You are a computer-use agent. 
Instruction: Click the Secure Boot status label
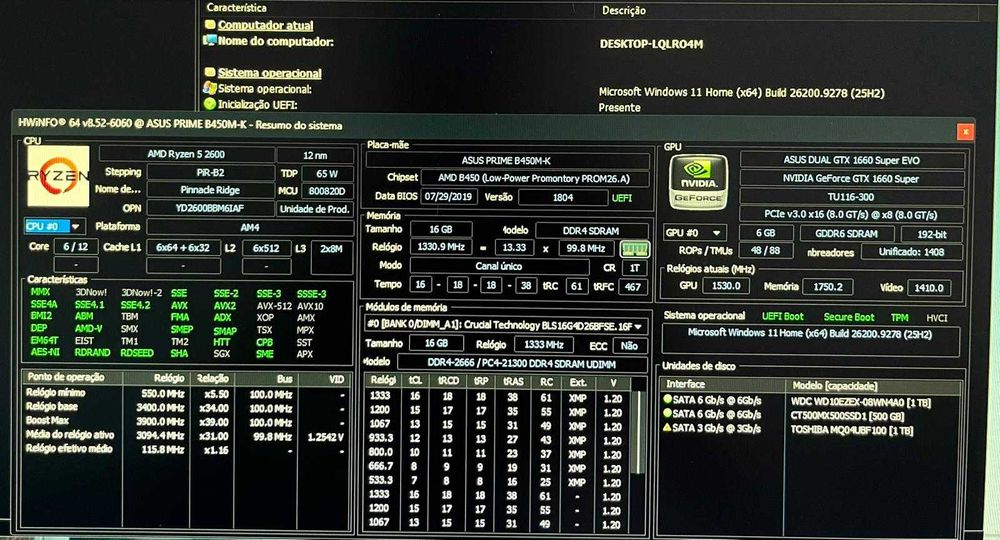pyautogui.click(x=849, y=317)
